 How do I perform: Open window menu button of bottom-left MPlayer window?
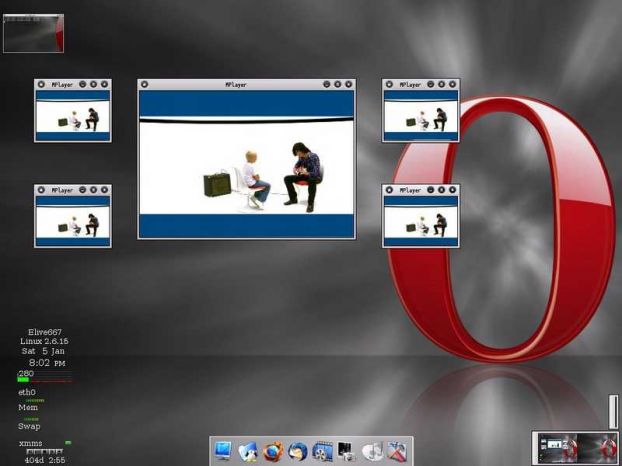[41, 190]
